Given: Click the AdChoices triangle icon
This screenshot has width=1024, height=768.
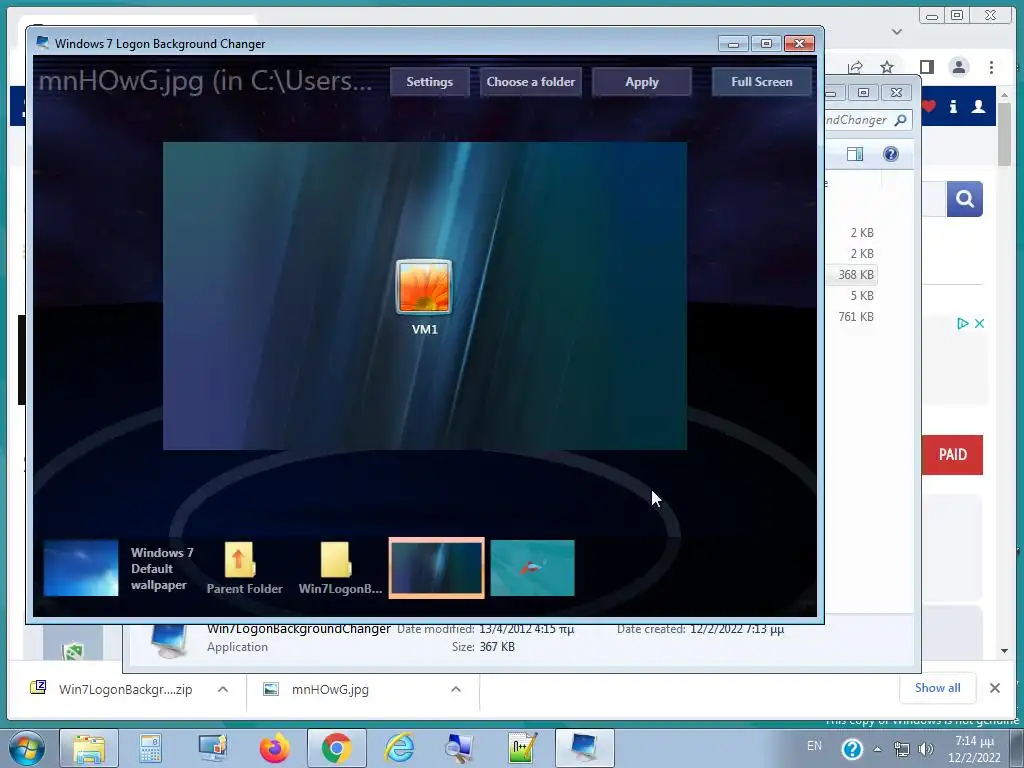Looking at the screenshot, I should click(963, 323).
